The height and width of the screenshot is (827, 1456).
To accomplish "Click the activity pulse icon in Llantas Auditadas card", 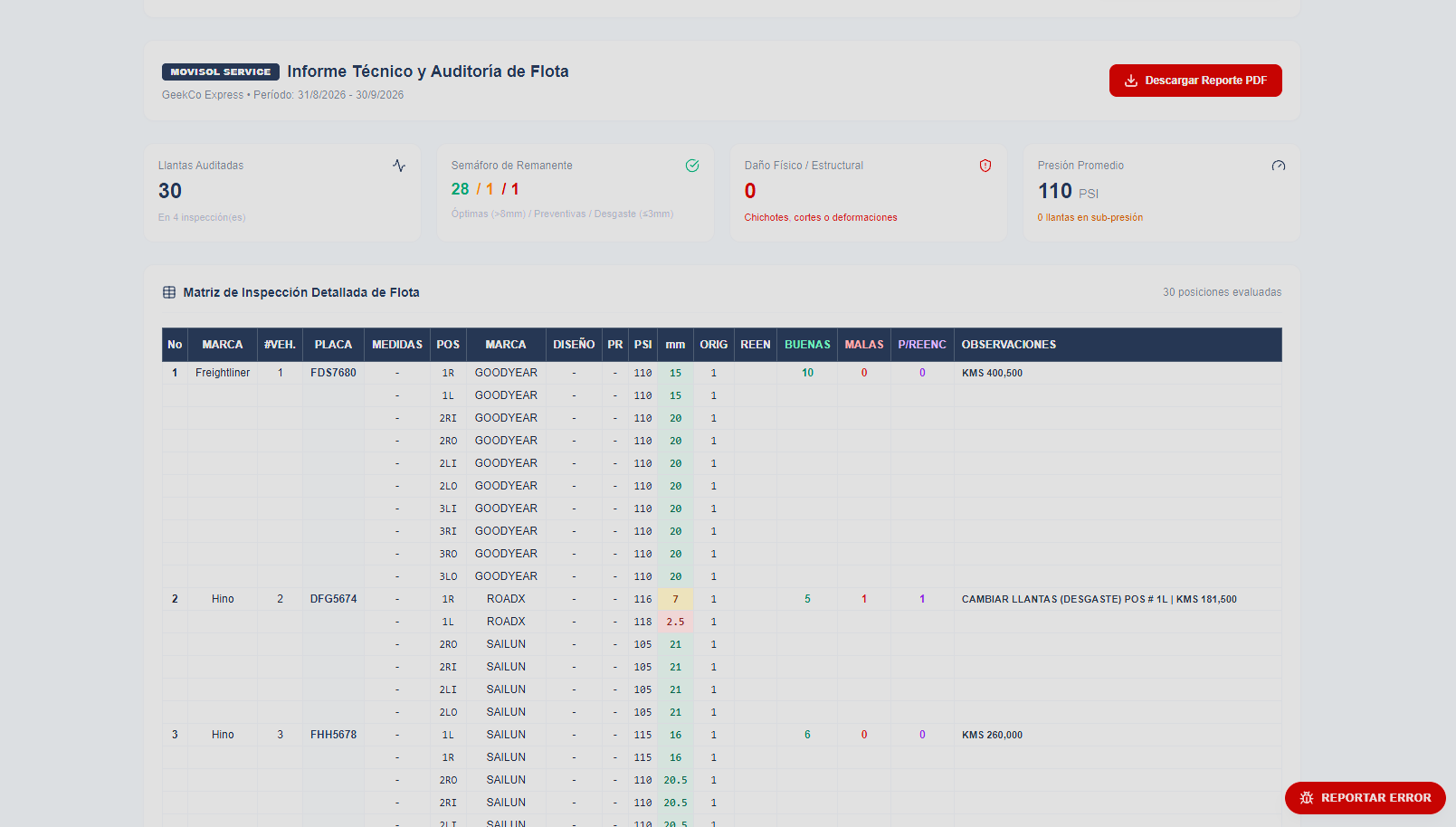I will pos(399,166).
